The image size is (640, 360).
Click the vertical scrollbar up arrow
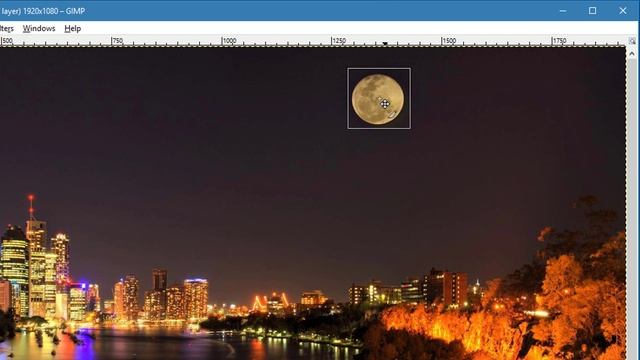pos(632,54)
